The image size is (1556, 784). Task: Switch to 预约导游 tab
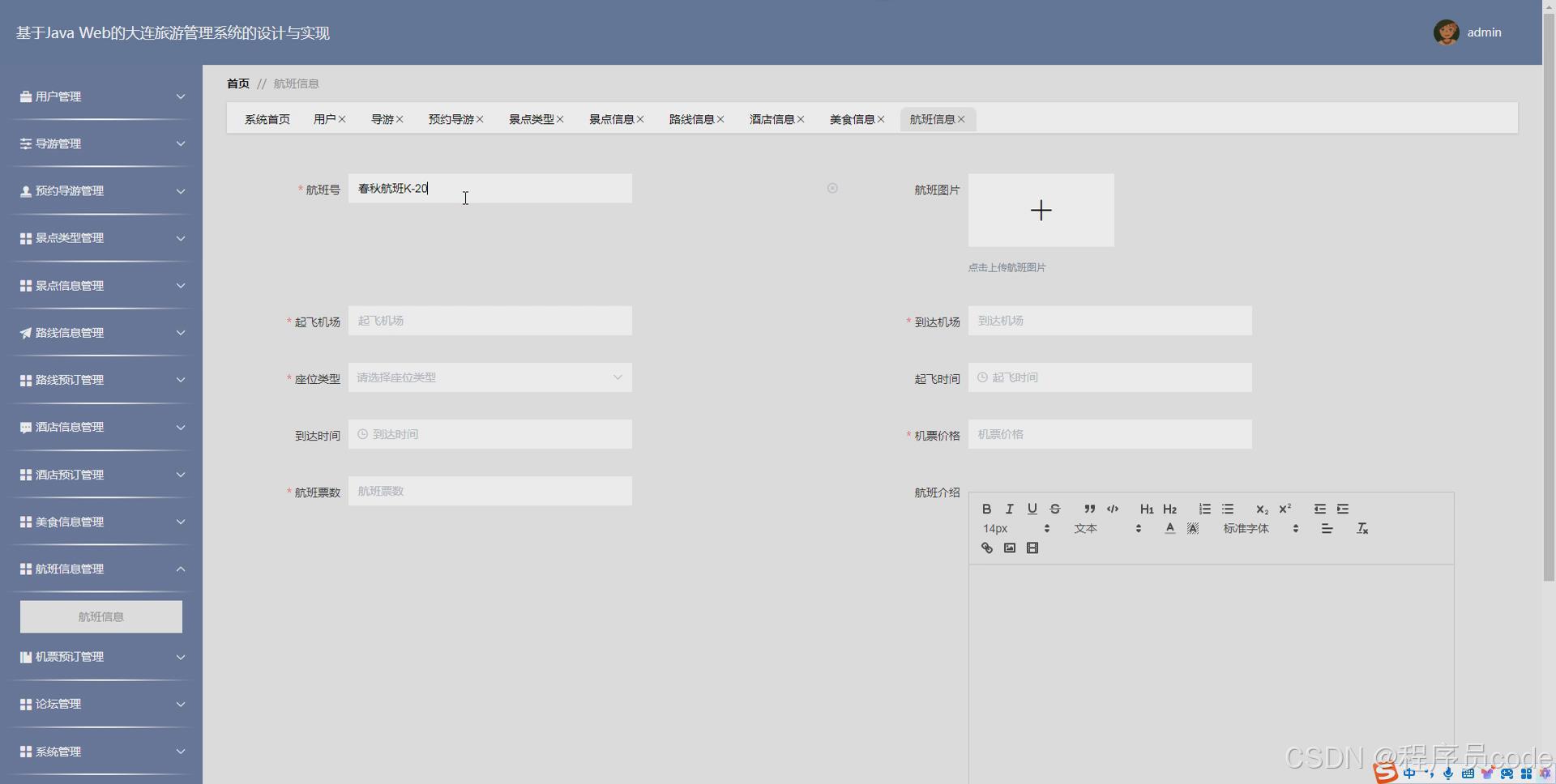[451, 119]
